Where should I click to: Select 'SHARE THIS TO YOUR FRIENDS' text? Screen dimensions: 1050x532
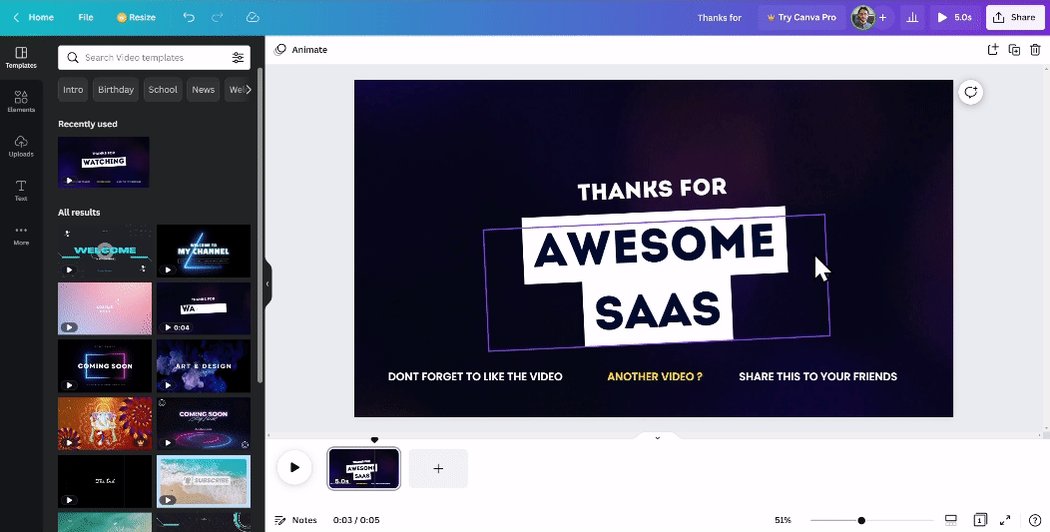coord(818,377)
